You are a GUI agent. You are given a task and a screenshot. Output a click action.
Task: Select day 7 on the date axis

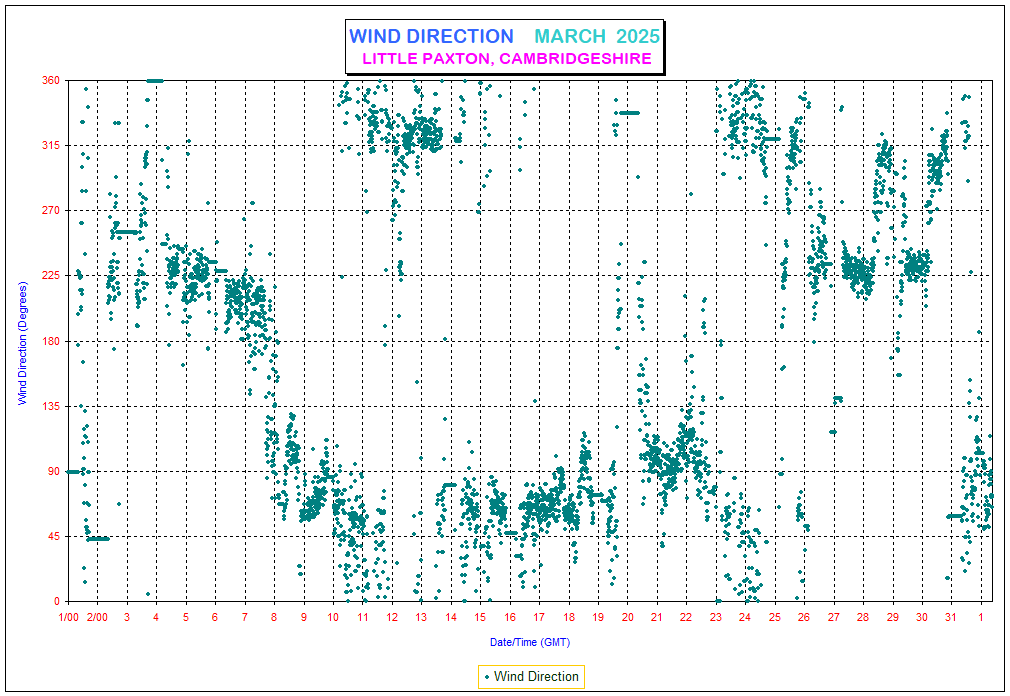click(245, 617)
